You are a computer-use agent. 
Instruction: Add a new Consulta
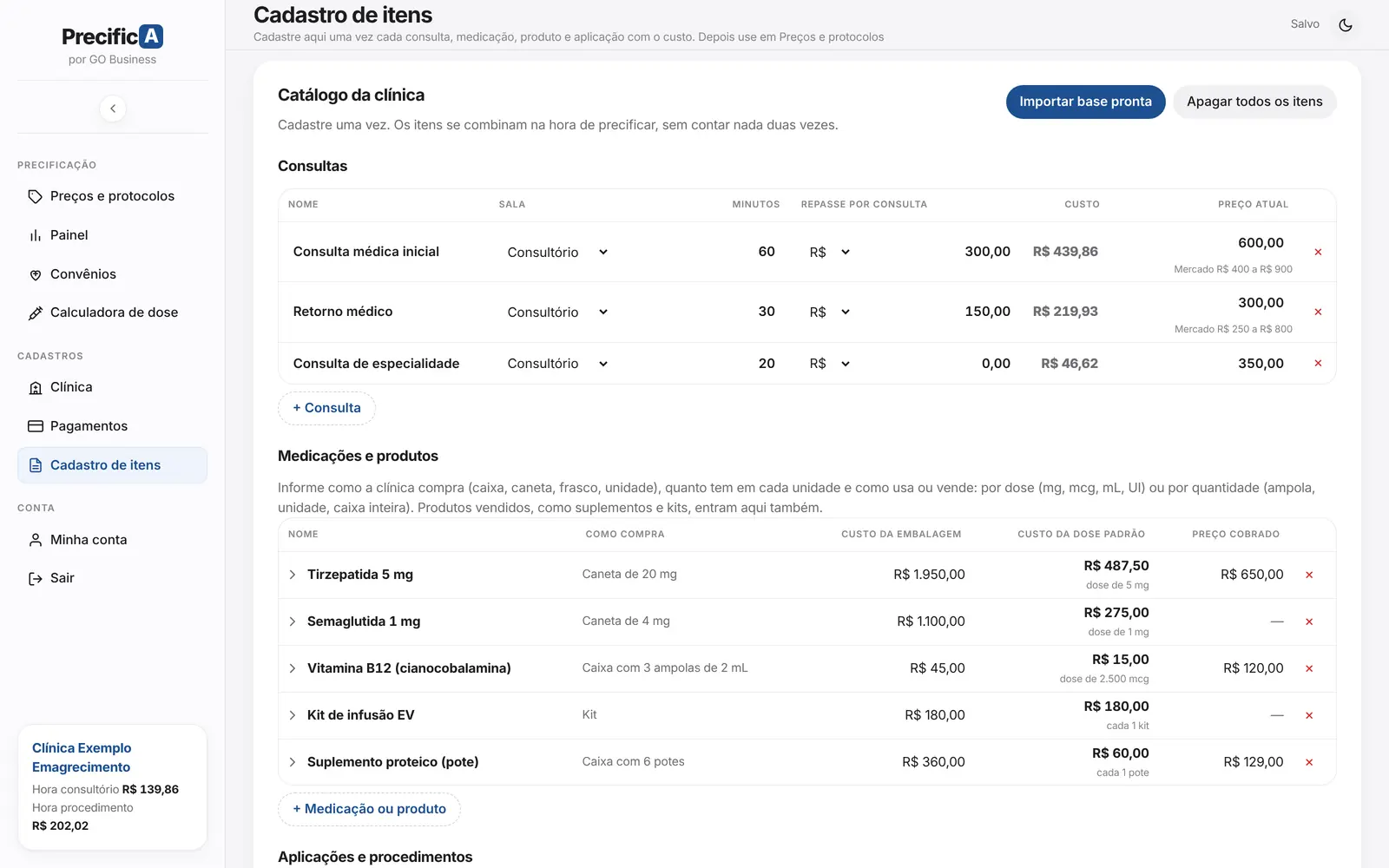[x=326, y=408]
